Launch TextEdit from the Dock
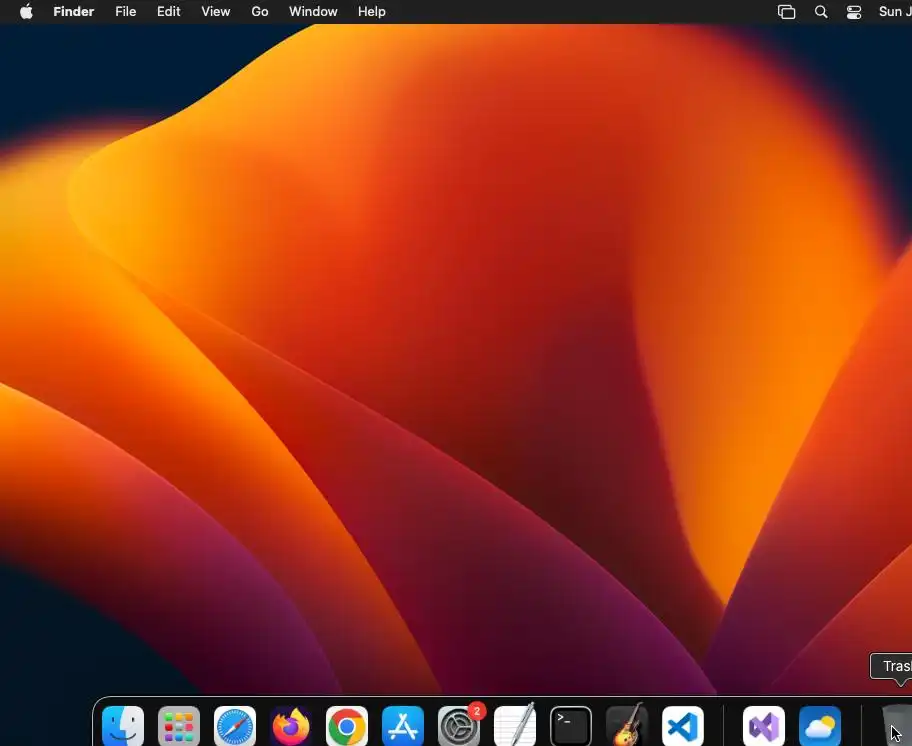This screenshot has width=912, height=746. (x=515, y=726)
